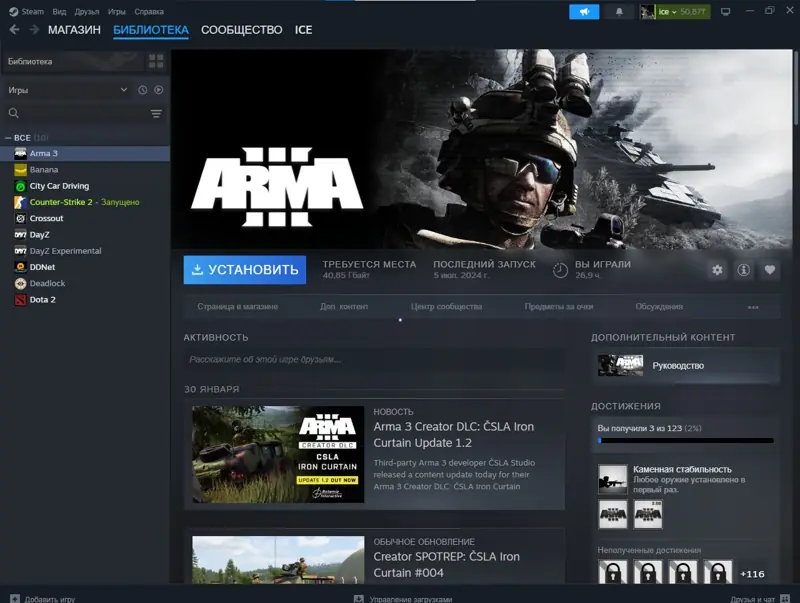800x603 pixels.
Task: Open Обсуждения link
Action: point(659,307)
